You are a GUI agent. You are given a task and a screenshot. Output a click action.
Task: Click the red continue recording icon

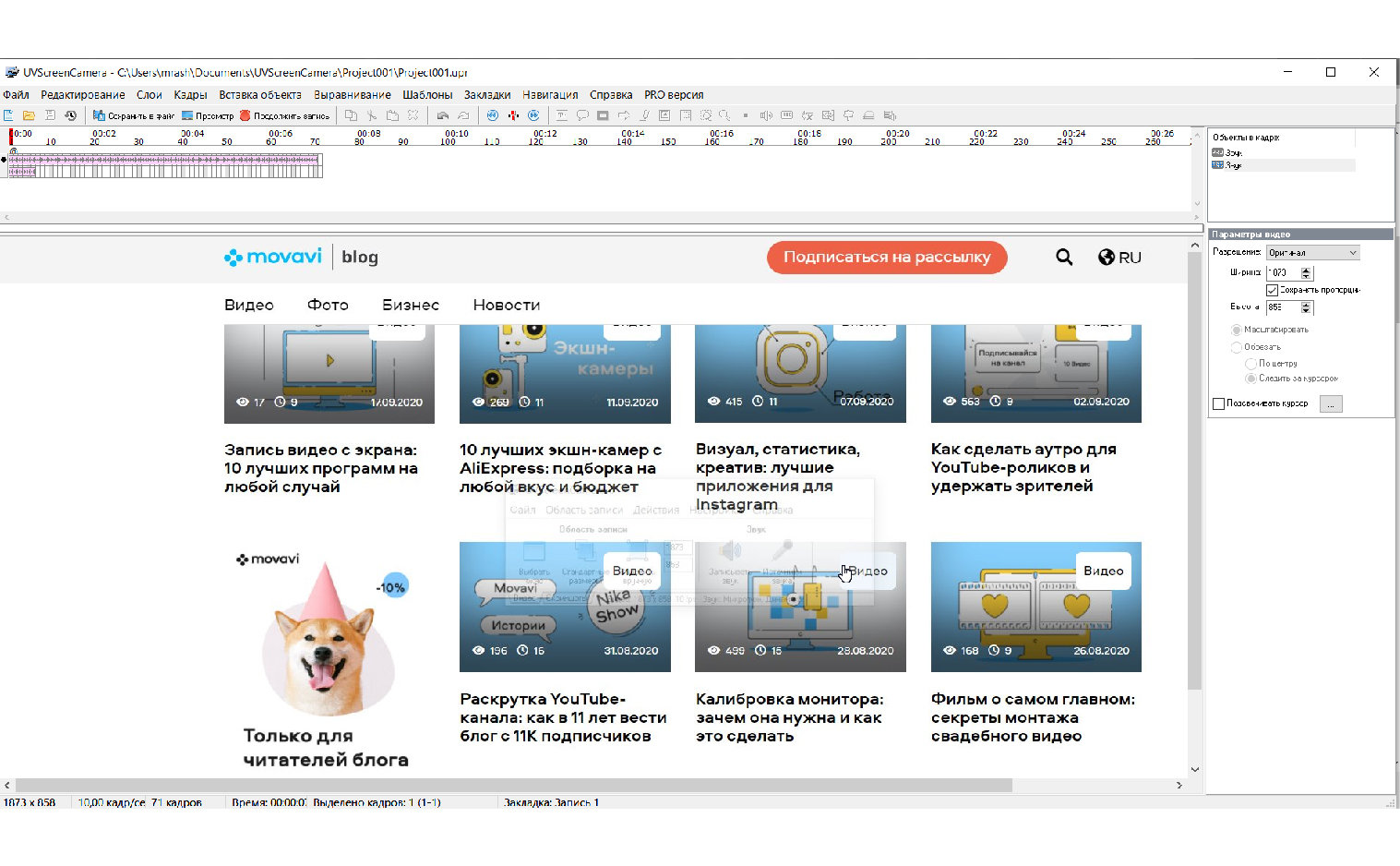[245, 115]
